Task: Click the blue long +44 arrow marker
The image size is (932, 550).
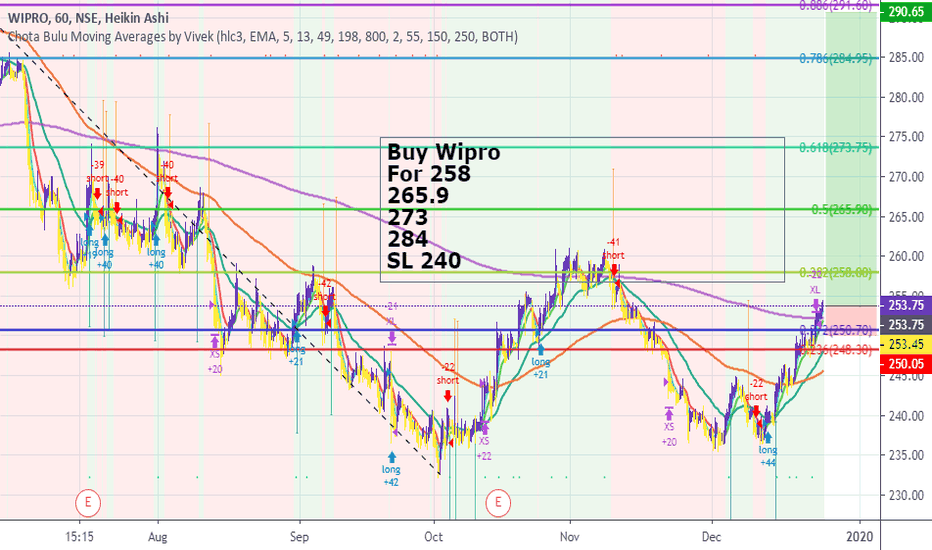Action: pos(768,438)
